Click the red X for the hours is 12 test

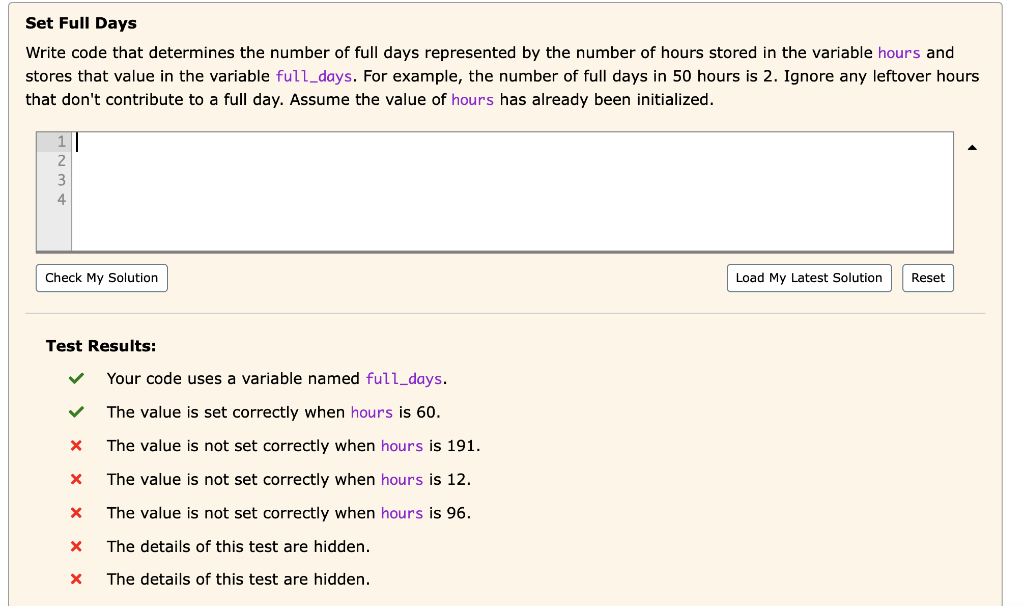point(75,479)
